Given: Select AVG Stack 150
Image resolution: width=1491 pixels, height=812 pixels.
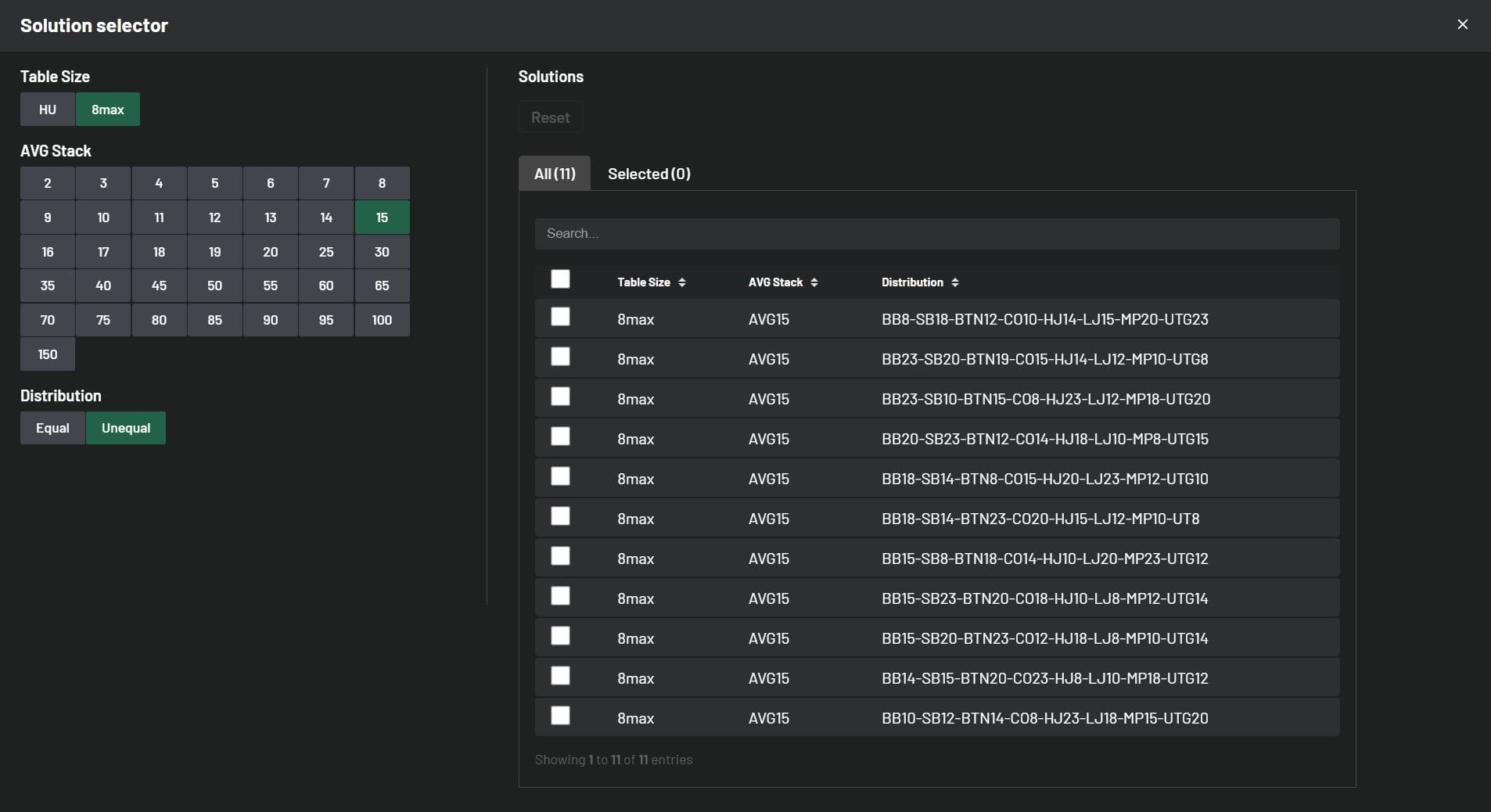Looking at the screenshot, I should [x=48, y=354].
